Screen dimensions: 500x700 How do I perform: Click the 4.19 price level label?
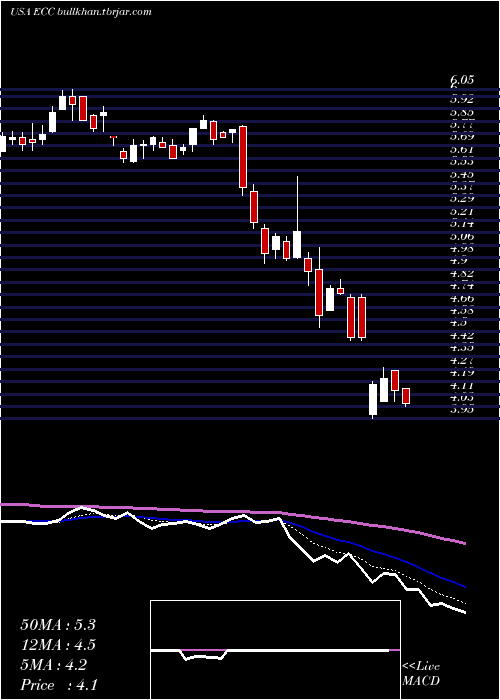[462, 373]
